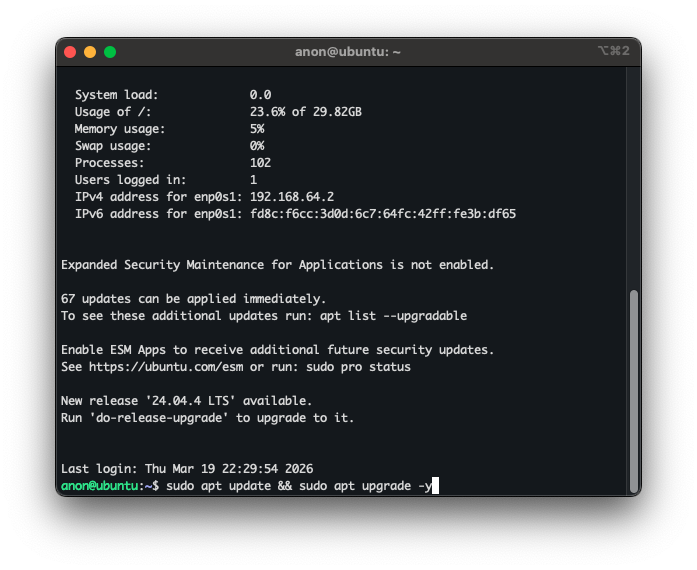Viewport: 697px width, 570px height.
Task: Click the empty scrollbar track above the thumb
Action: (633, 180)
